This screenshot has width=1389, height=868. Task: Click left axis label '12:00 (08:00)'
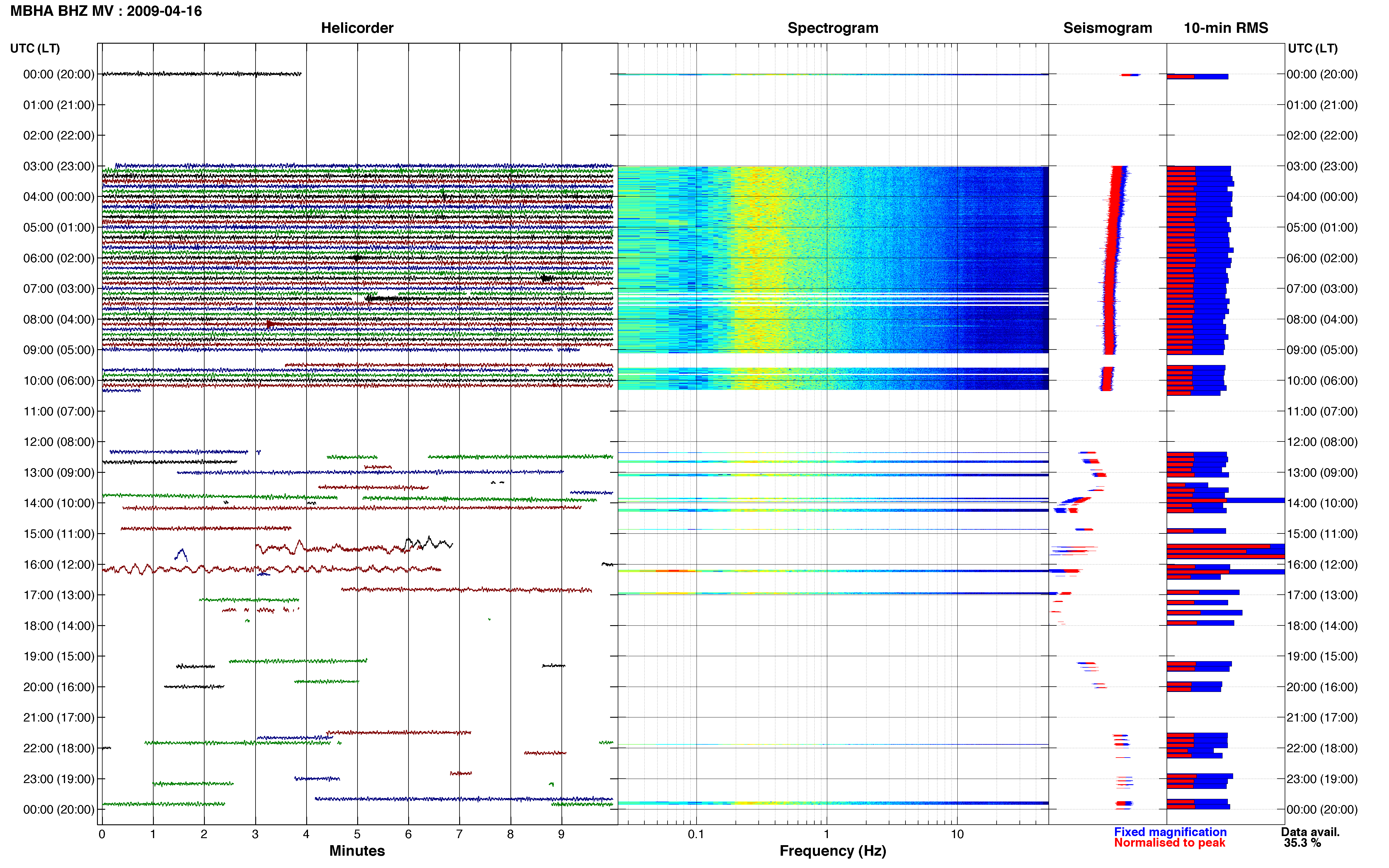(x=59, y=442)
